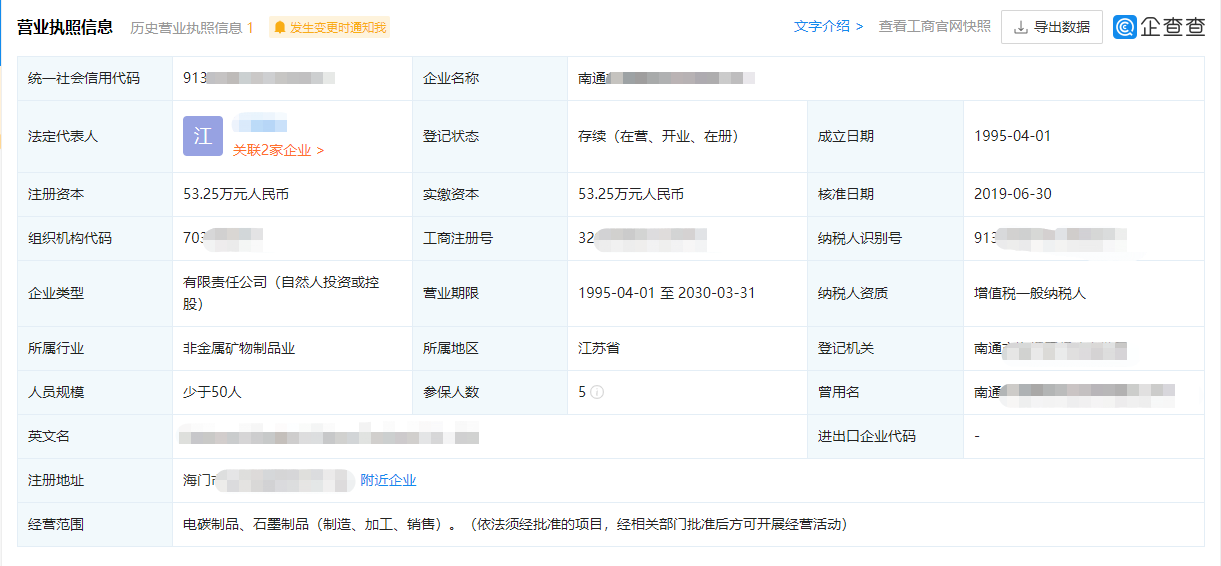Click 江苏省 region value
The width and height of the screenshot is (1221, 566).
pos(599,348)
